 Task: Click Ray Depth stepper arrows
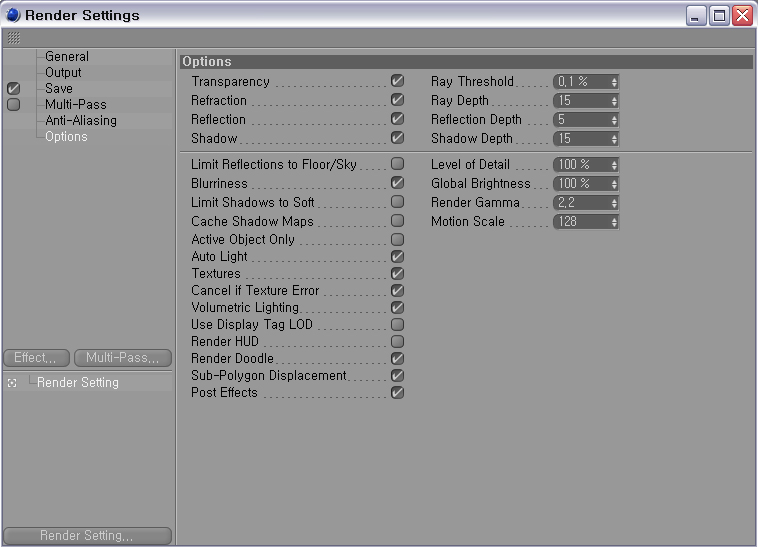pyautogui.click(x=614, y=101)
